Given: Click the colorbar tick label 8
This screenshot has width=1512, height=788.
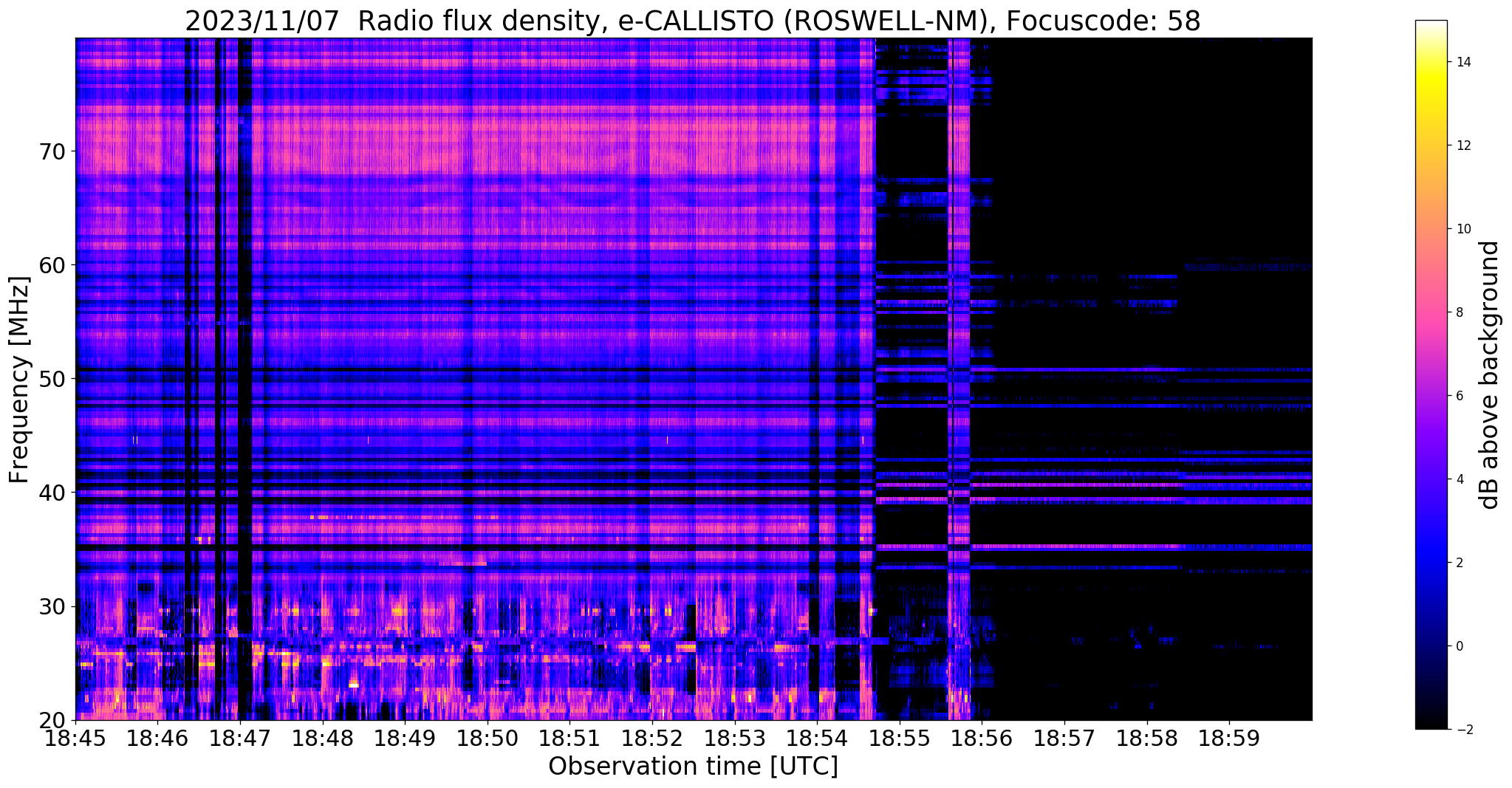Looking at the screenshot, I should pyautogui.click(x=1459, y=312).
